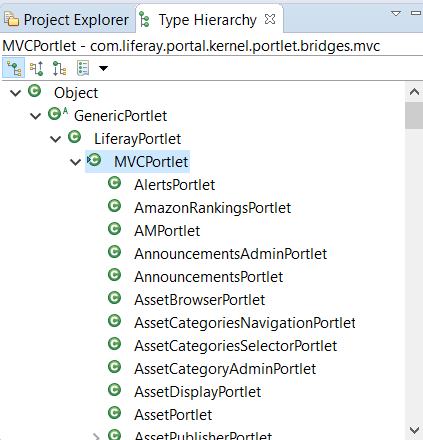The width and height of the screenshot is (423, 440).
Task: Open Previous Type Hierarchies history
Action: pyautogui.click(x=83, y=68)
